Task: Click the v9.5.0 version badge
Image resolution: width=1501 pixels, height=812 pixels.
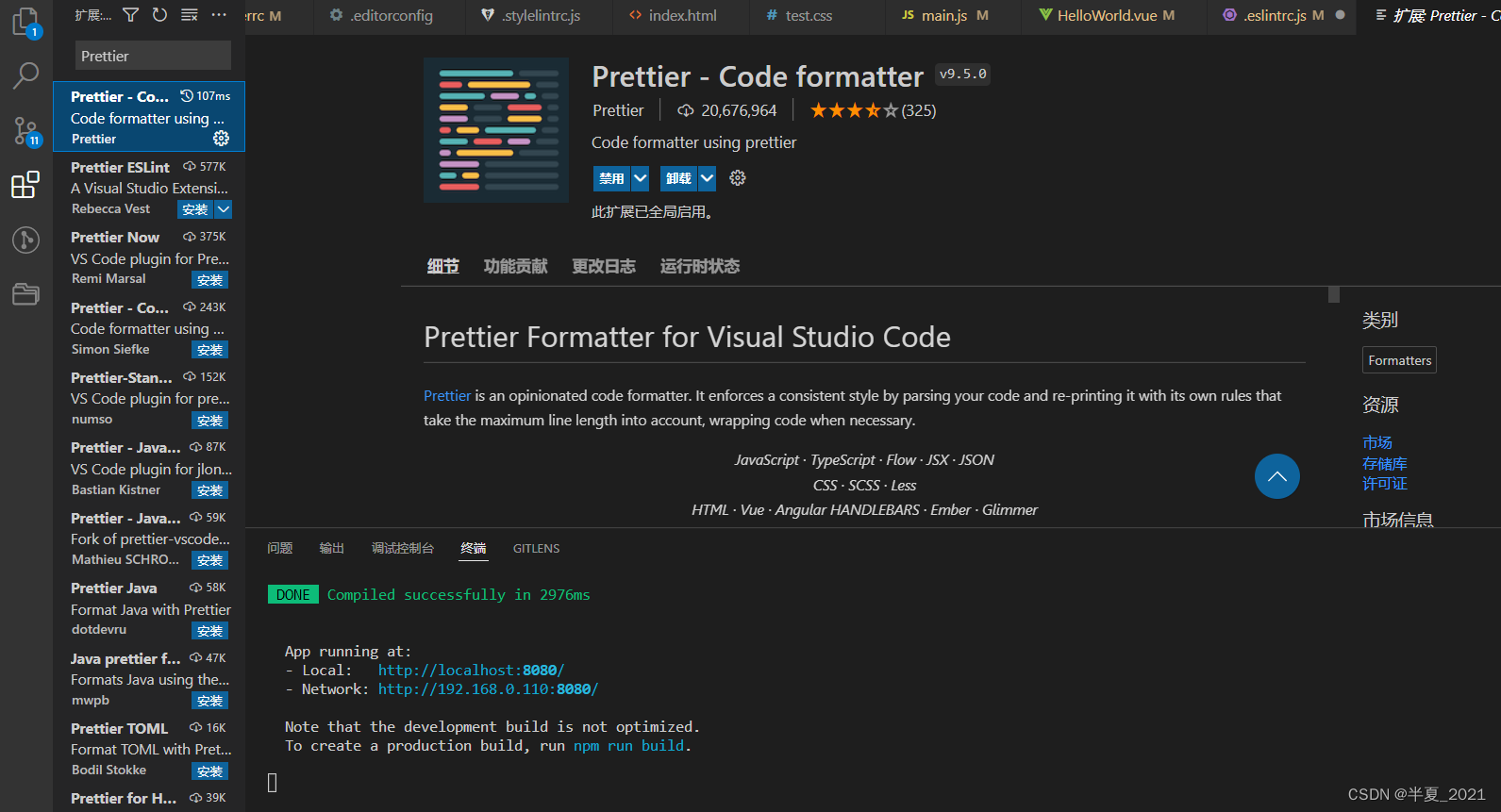Action: coord(963,74)
